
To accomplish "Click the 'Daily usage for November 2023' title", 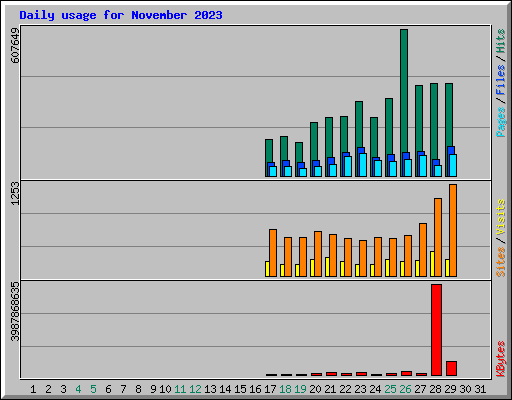I will [121, 15].
